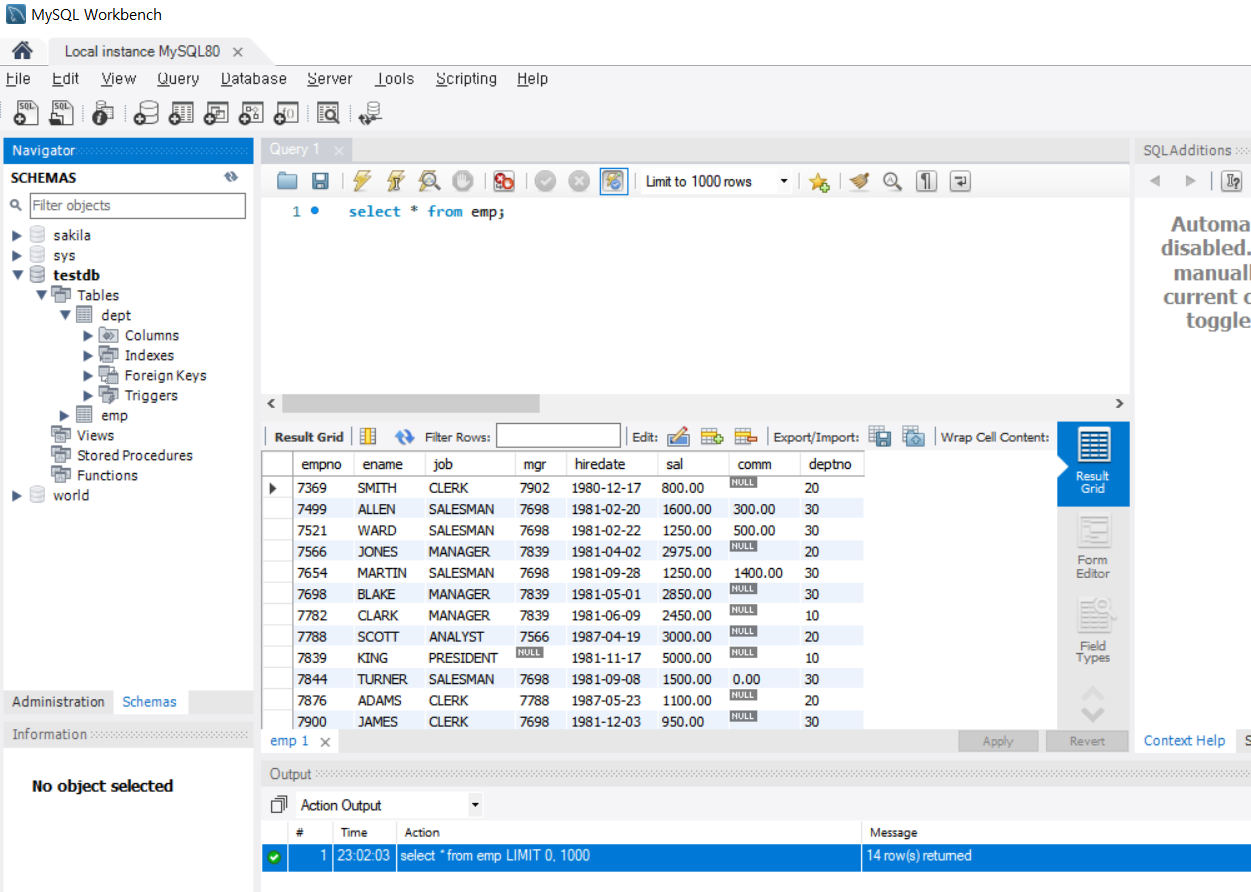
Task: Edit current row pencil icon
Action: (678, 436)
